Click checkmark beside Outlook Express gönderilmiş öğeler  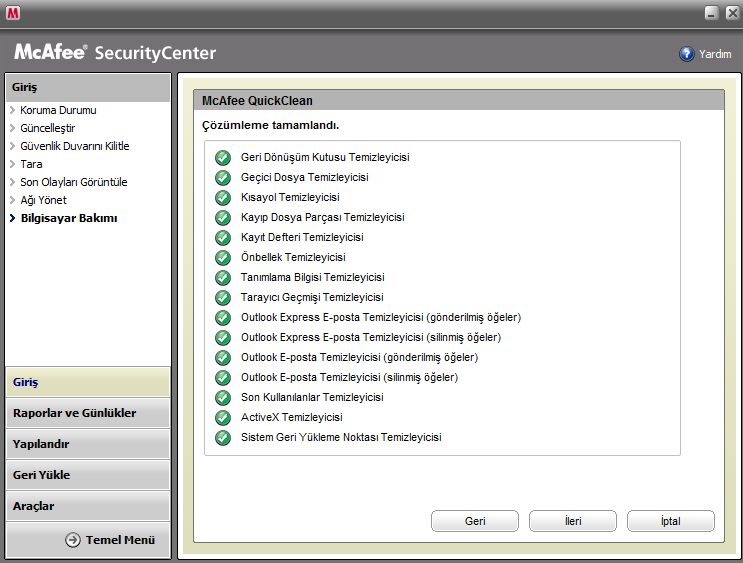coord(223,317)
